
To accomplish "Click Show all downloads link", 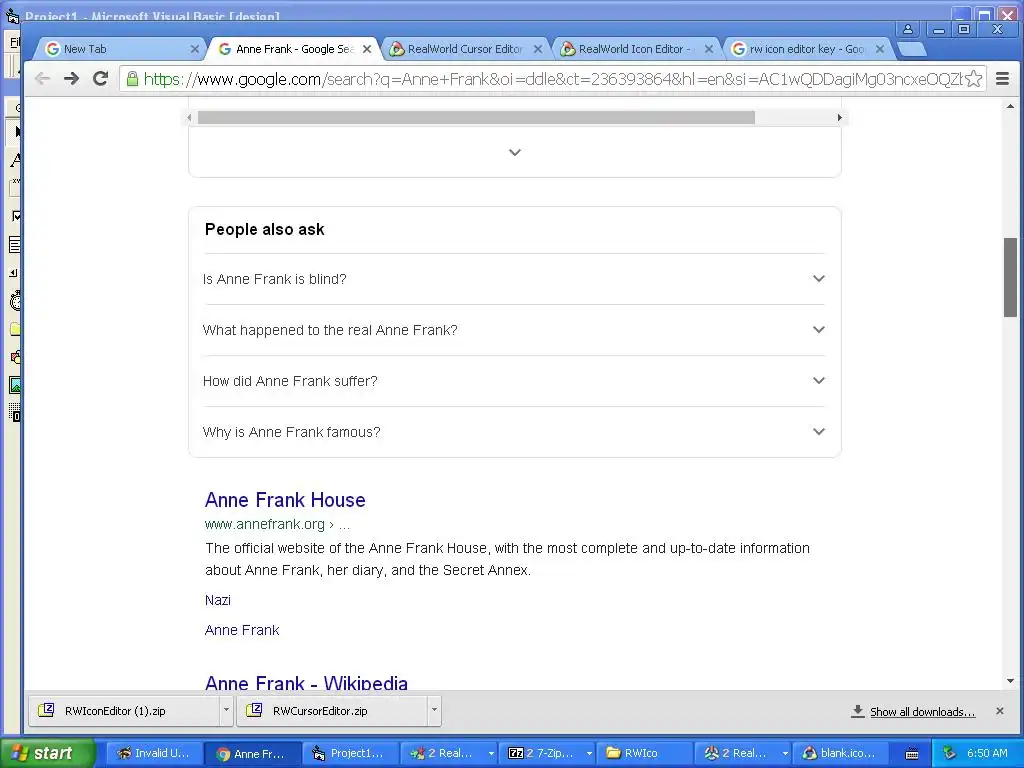I will point(922,712).
